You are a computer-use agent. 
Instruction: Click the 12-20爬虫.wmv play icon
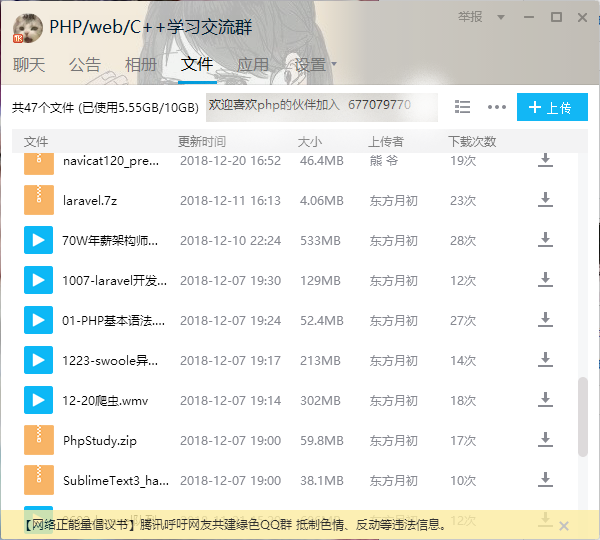pyautogui.click(x=38, y=400)
